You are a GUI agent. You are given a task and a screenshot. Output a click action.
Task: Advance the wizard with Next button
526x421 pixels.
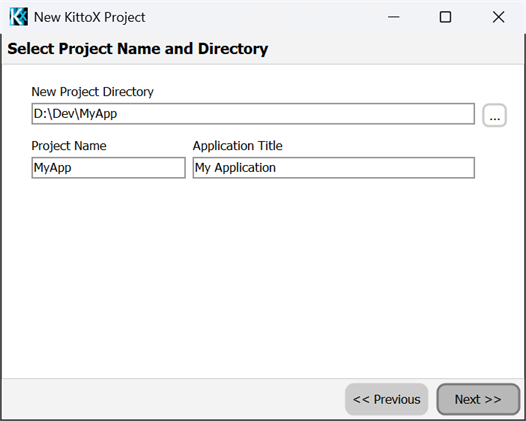pos(478,399)
